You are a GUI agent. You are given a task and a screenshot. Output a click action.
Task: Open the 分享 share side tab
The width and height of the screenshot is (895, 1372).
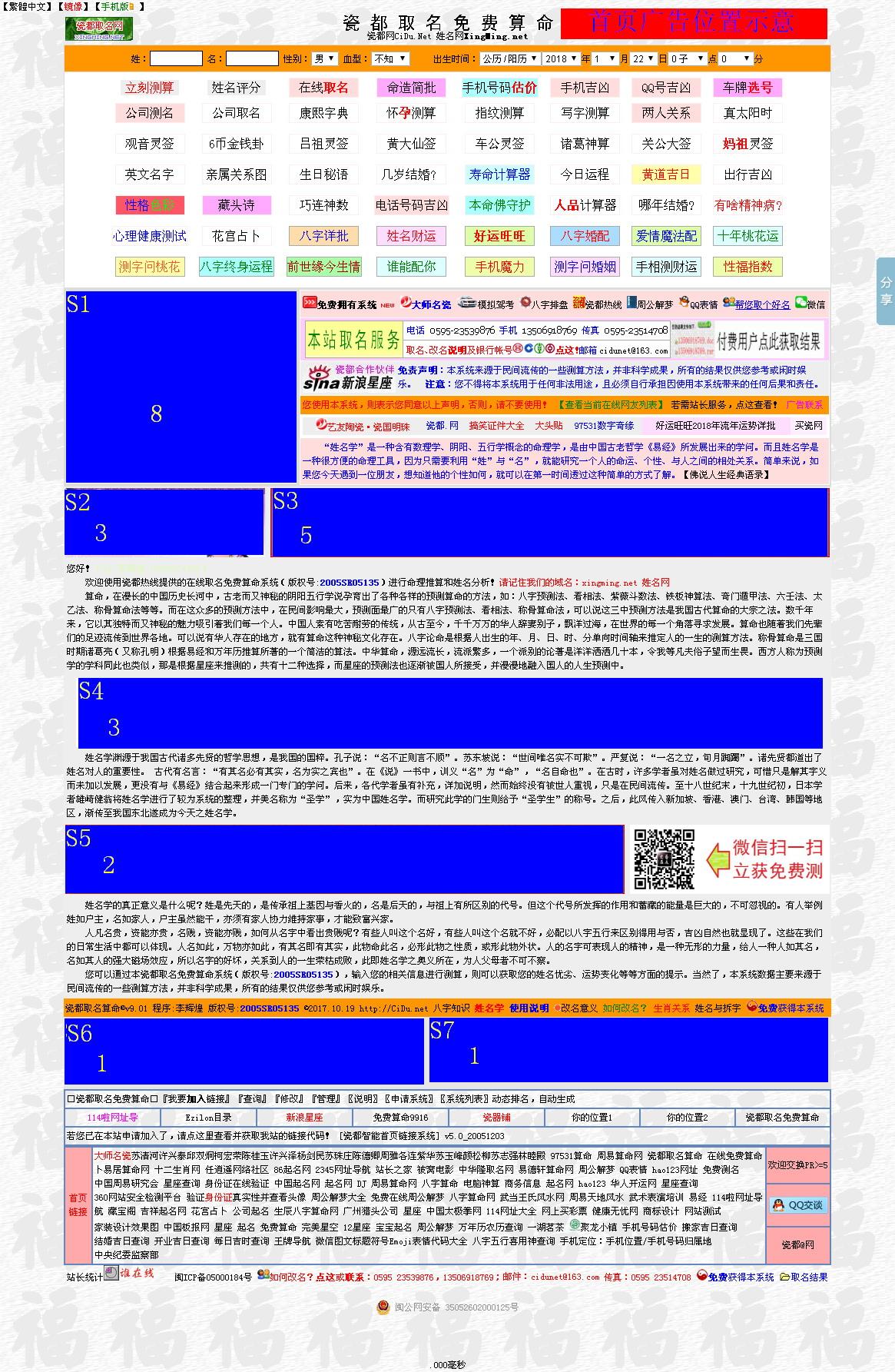tap(886, 291)
